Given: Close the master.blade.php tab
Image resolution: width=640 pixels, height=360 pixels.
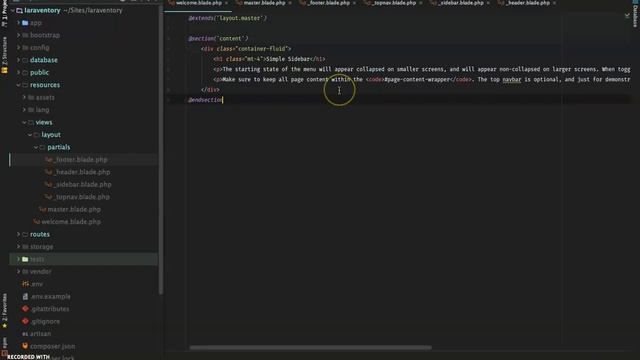Looking at the screenshot, I should coord(290,3).
